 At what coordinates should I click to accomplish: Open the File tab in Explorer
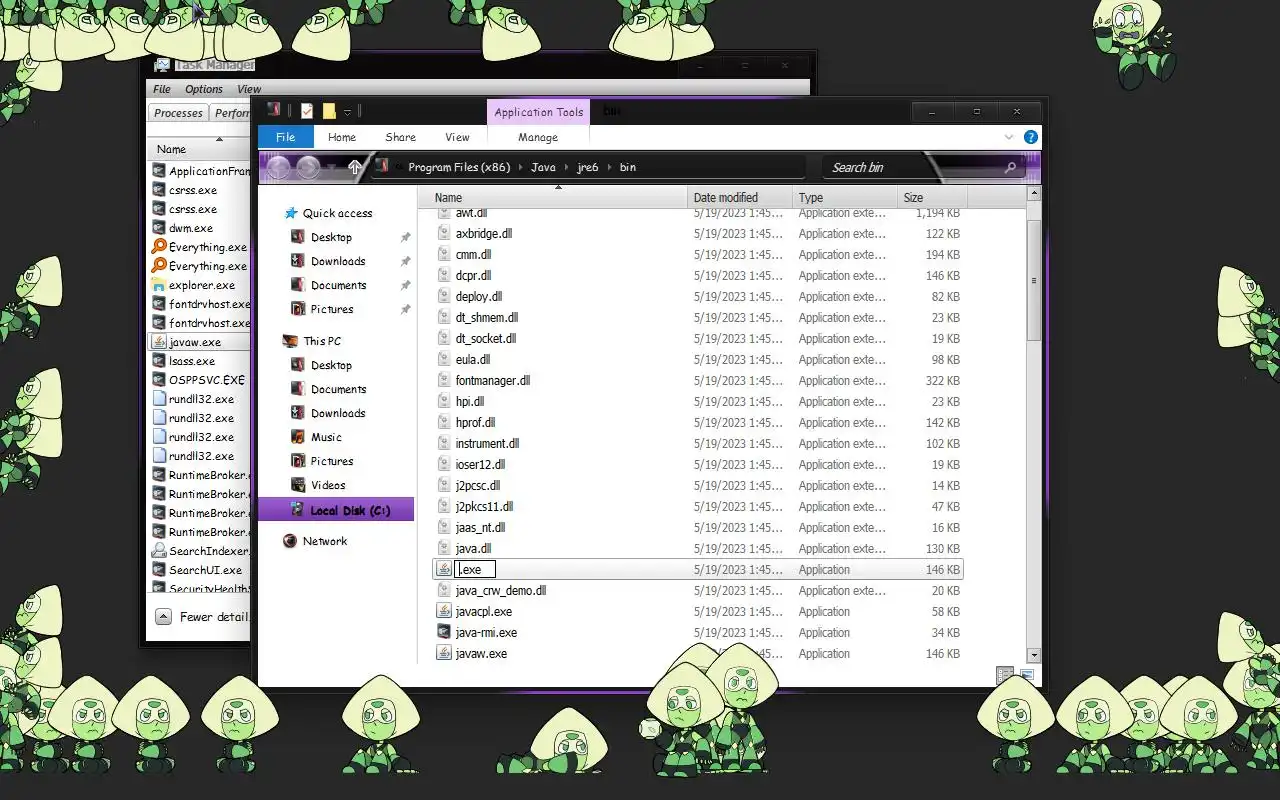(285, 137)
